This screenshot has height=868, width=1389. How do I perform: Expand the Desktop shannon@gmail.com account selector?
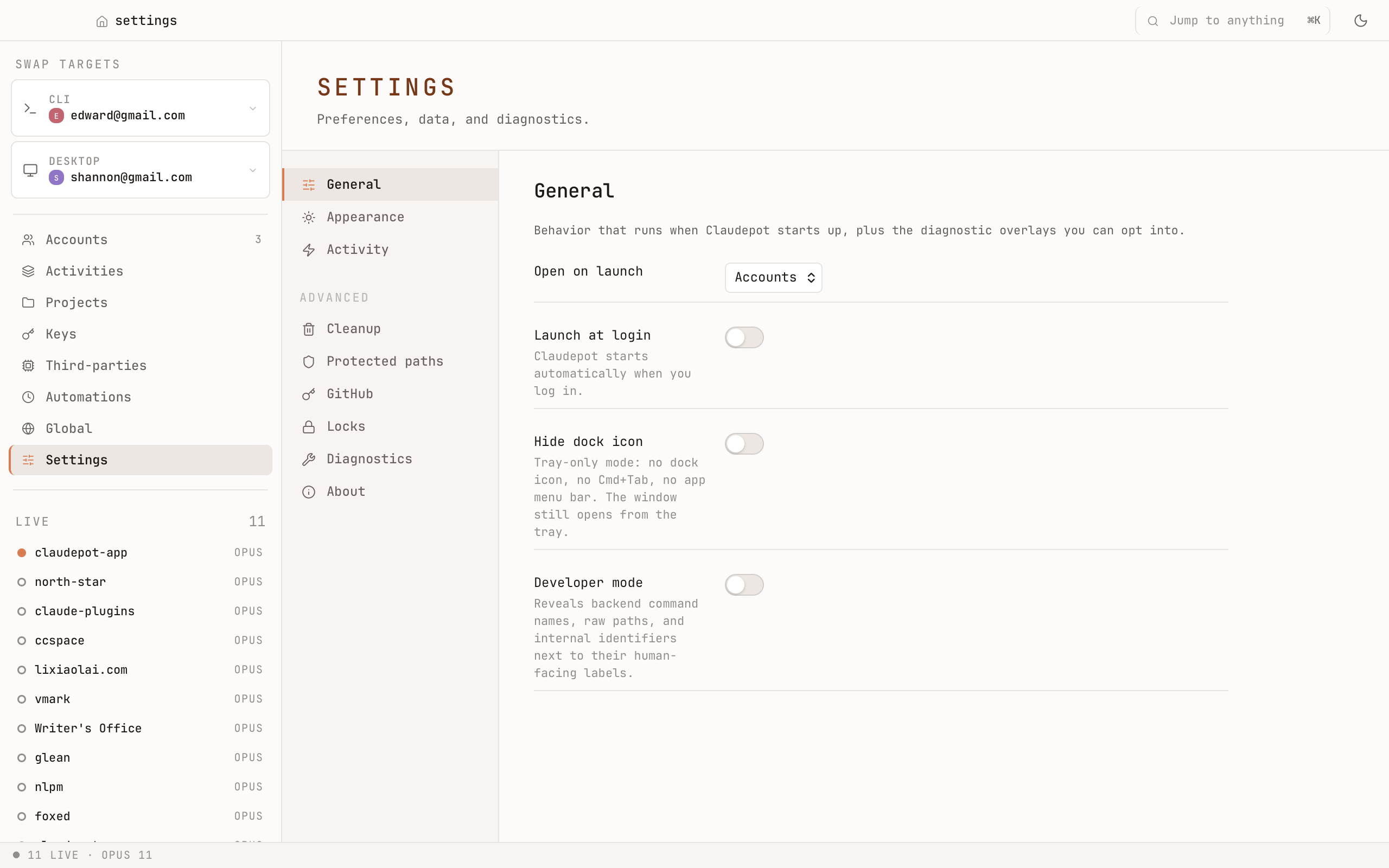coord(253,170)
